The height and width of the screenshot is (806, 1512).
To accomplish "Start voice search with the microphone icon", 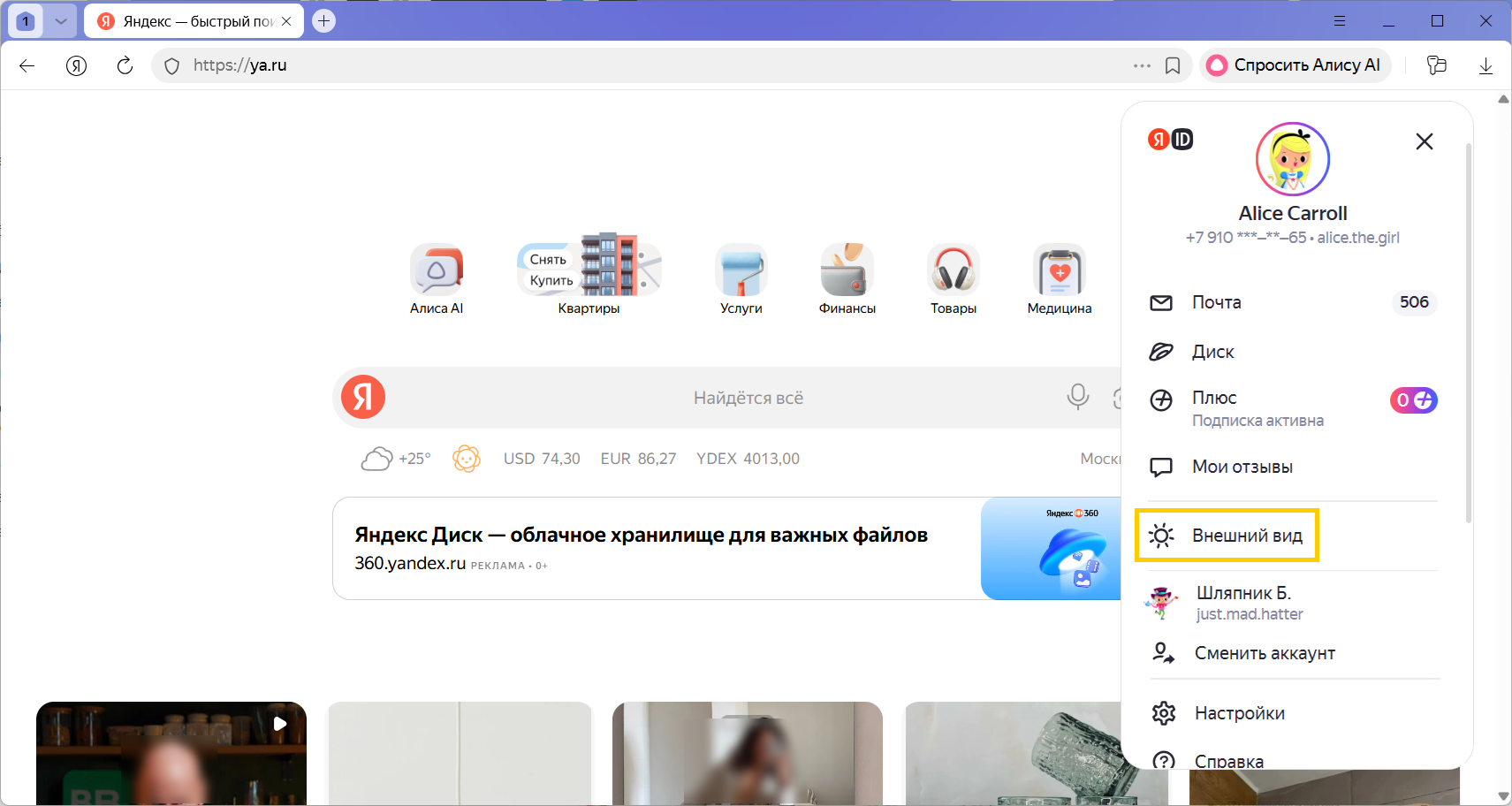I will pyautogui.click(x=1077, y=397).
